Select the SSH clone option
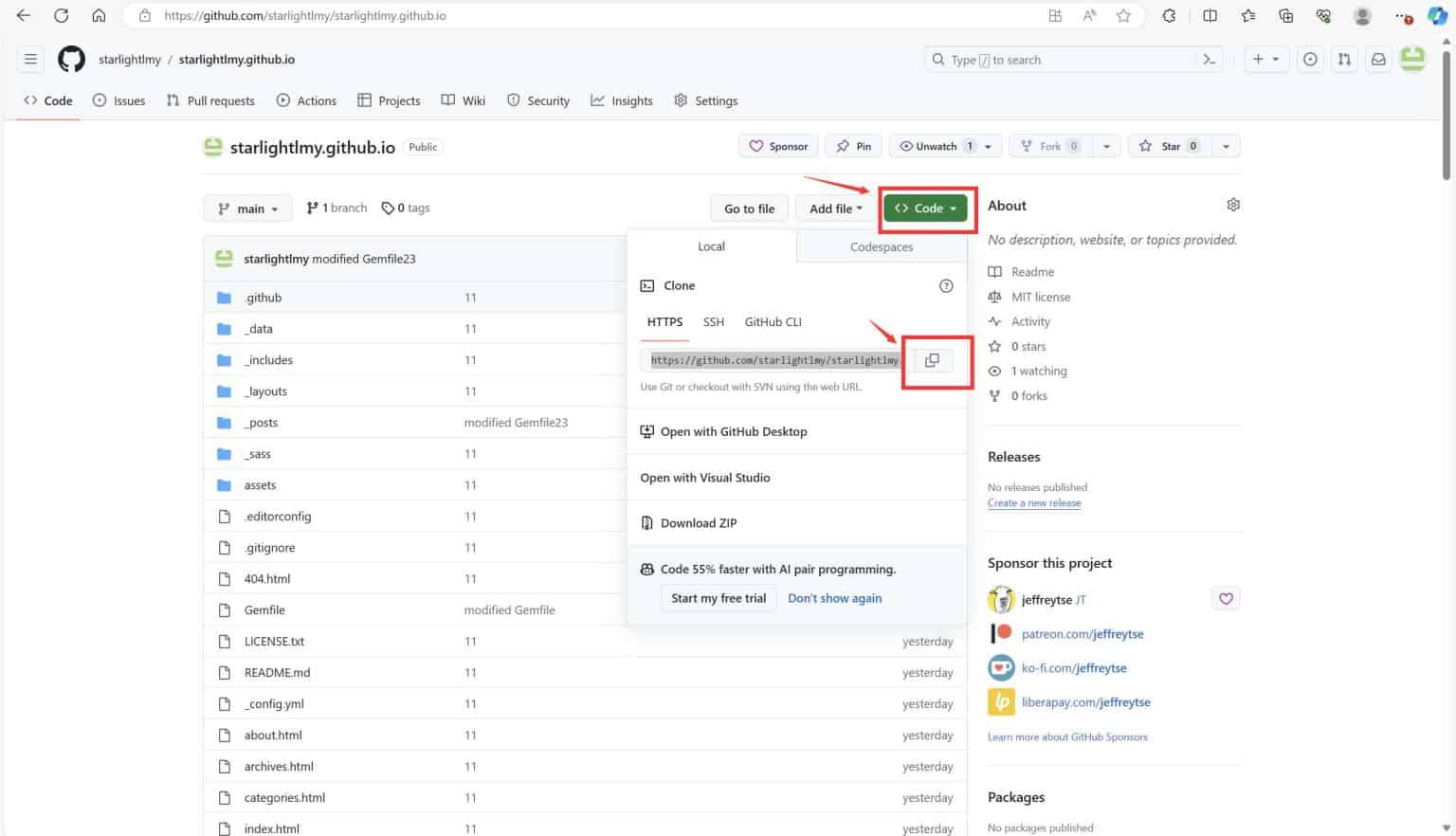Screen dimensions: 1456x836 (714, 322)
